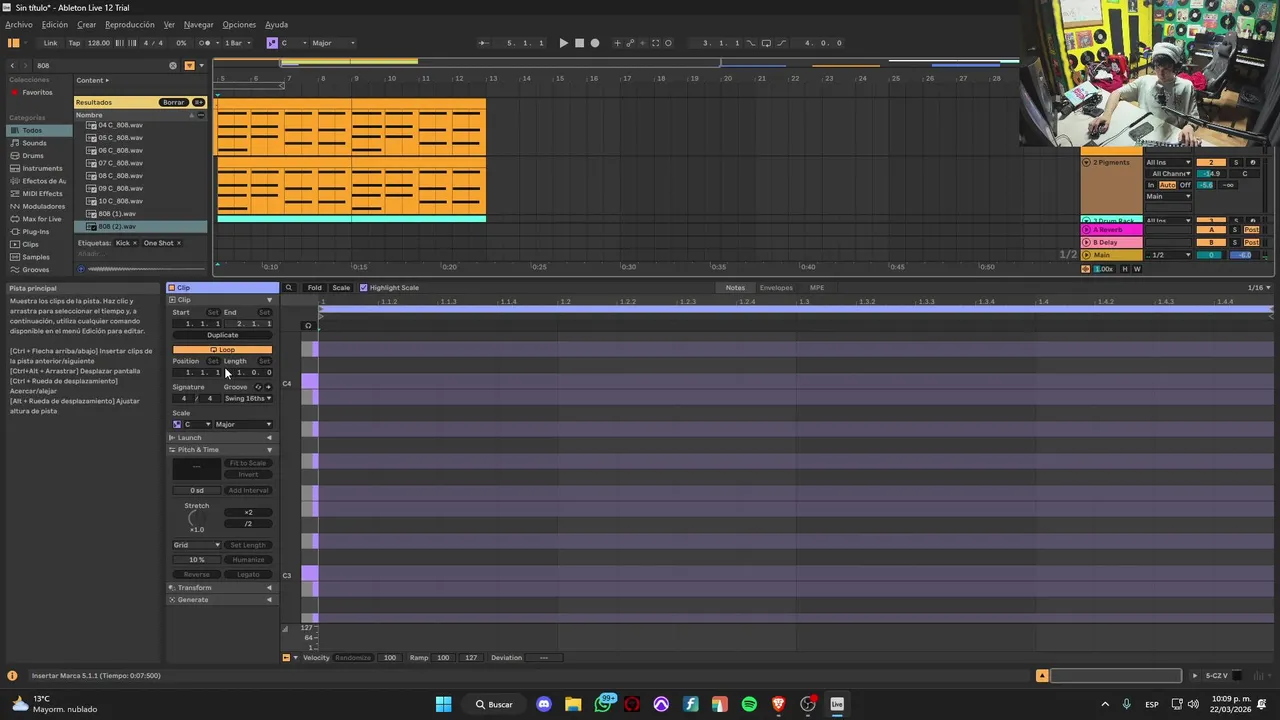The image size is (1280, 720).
Task: Collapse the Pitch & Time section
Action: (x=221, y=450)
